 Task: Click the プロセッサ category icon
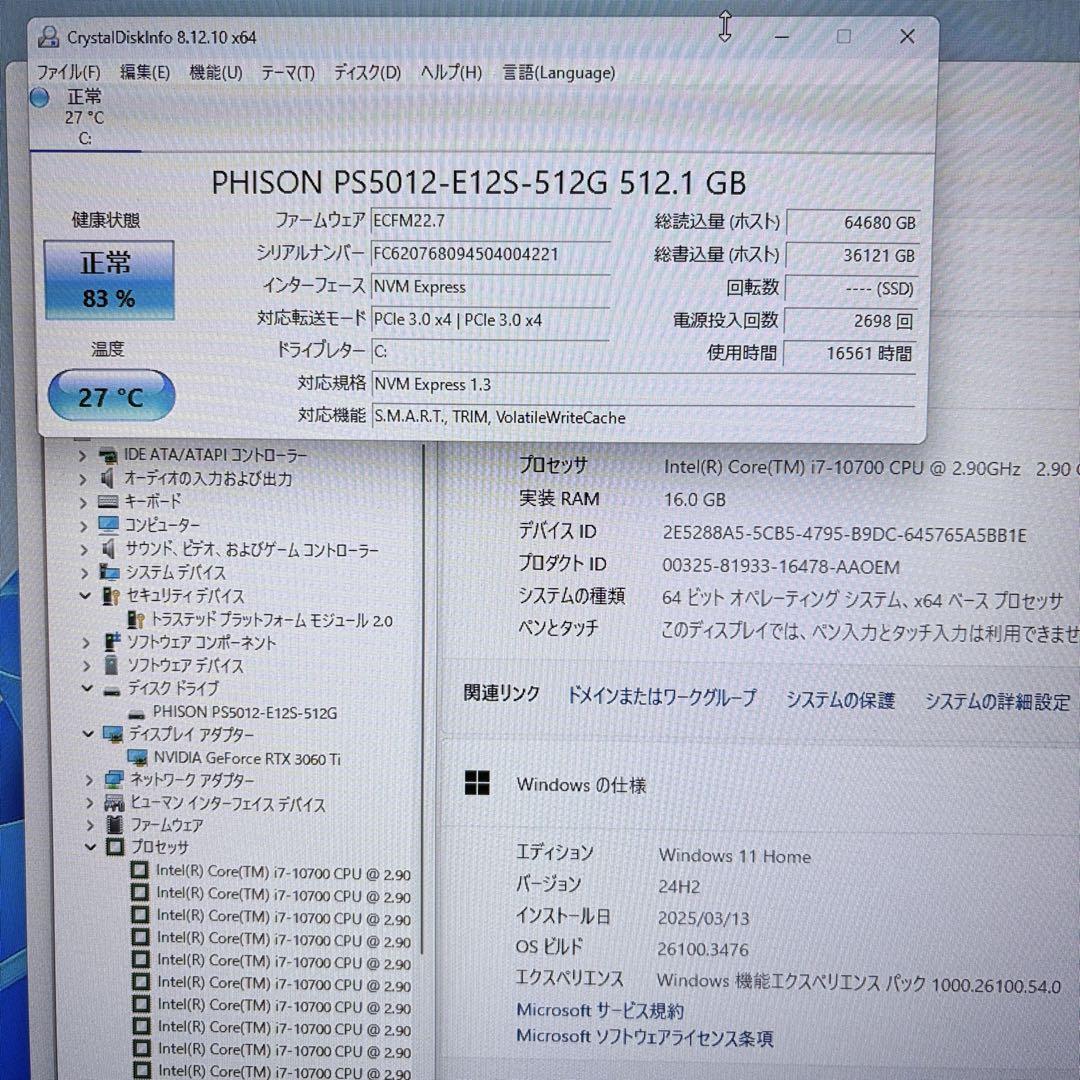(116, 847)
